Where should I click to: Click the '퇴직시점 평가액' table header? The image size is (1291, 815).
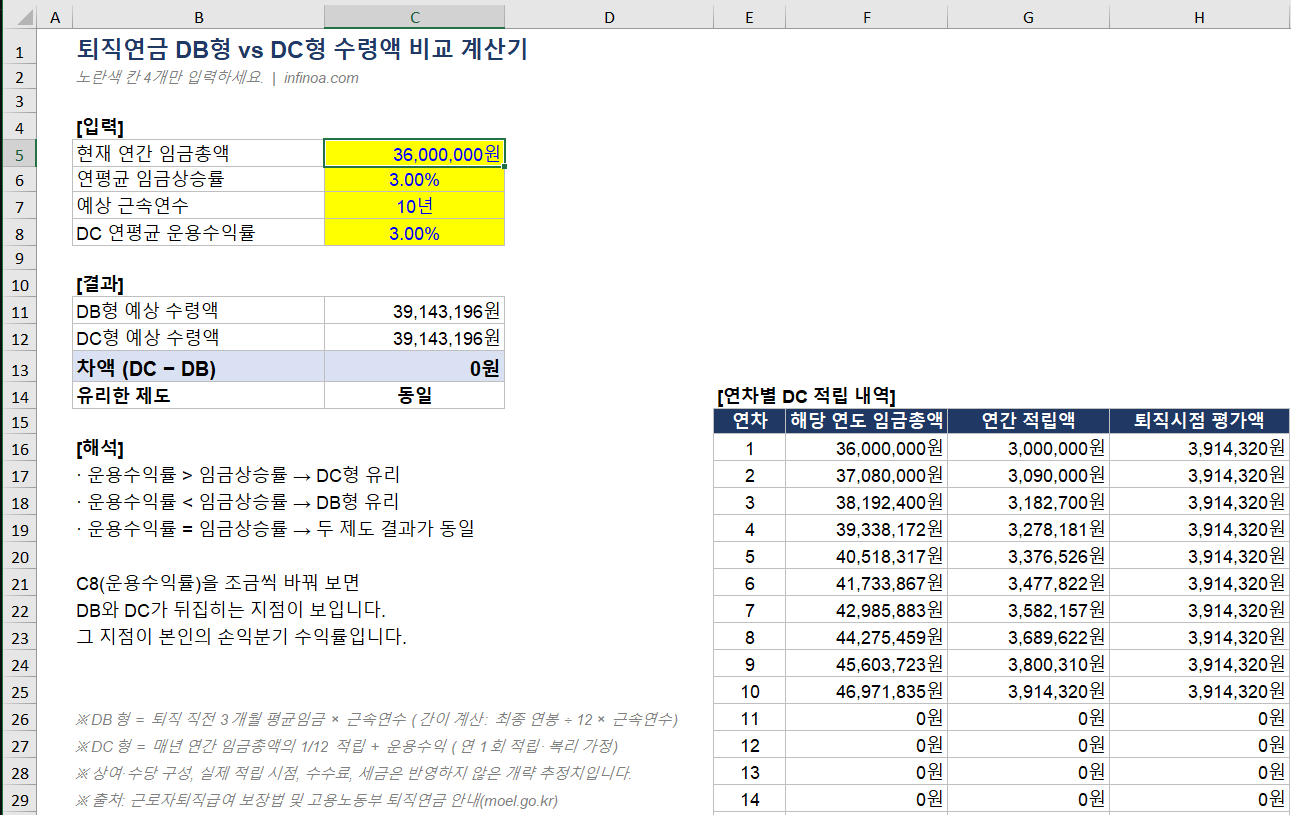(1199, 421)
